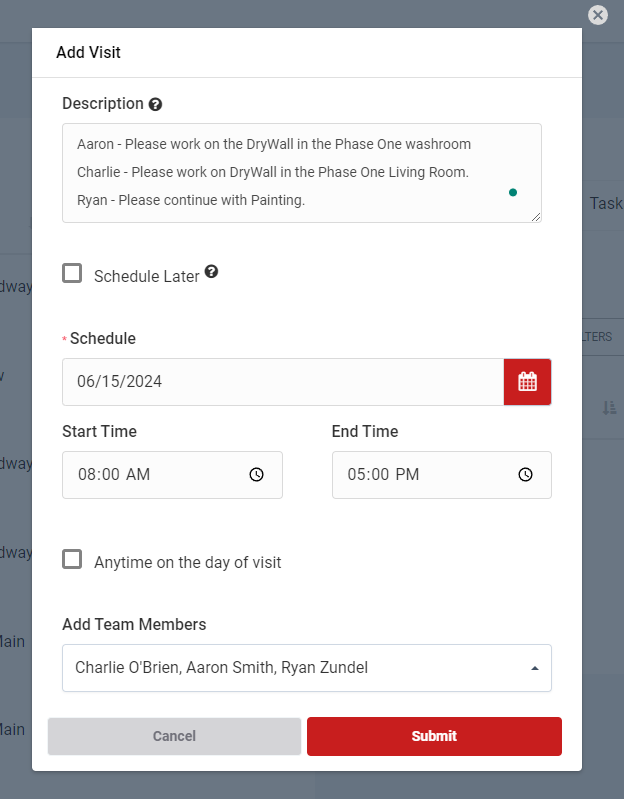Click the End Time clock icon

[525, 475]
